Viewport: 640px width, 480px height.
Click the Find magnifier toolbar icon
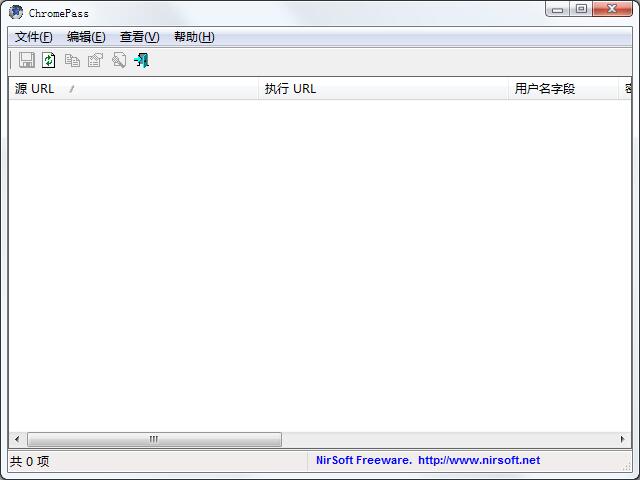point(119,60)
